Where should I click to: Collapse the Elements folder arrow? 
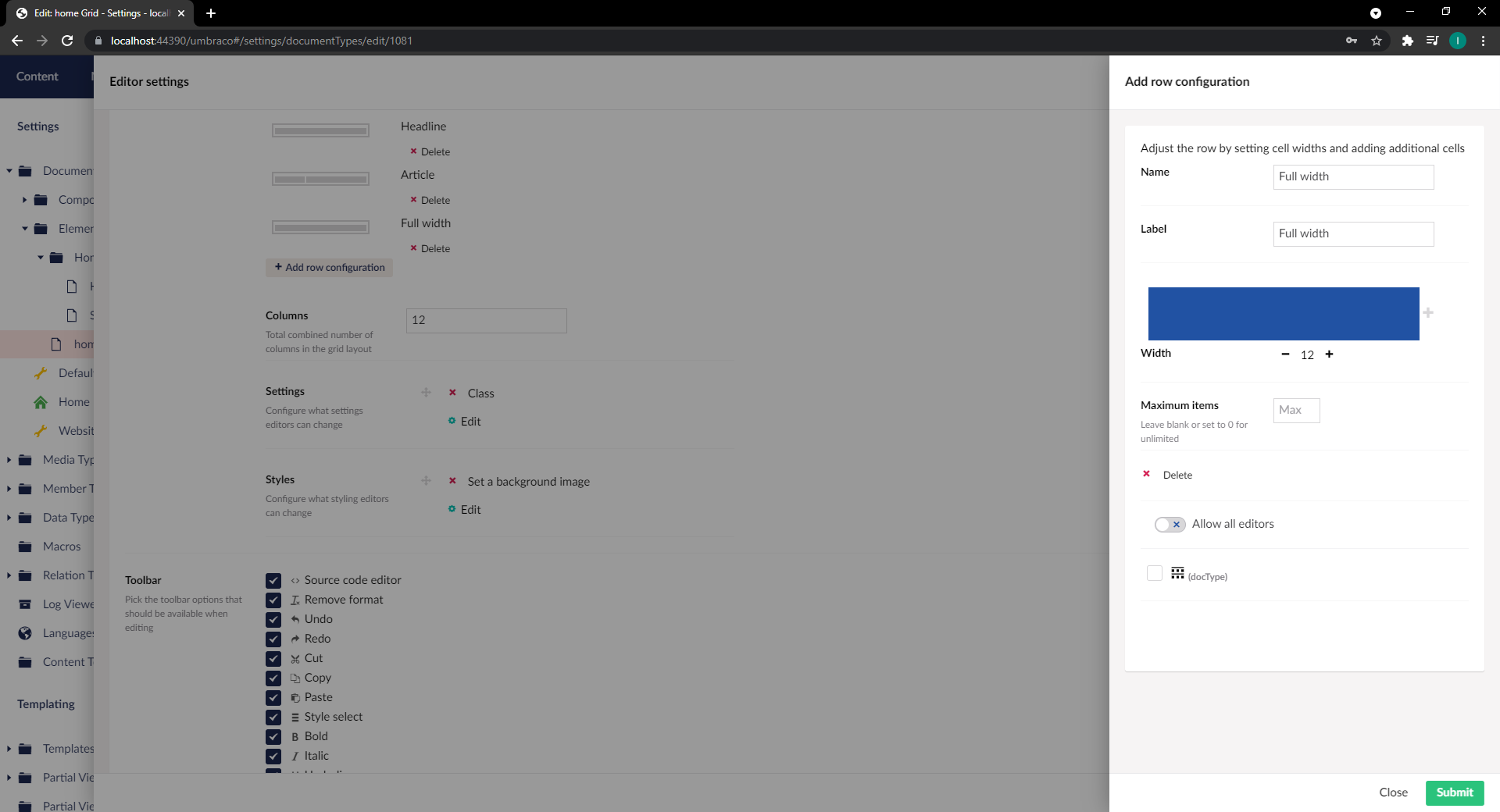click(x=25, y=229)
